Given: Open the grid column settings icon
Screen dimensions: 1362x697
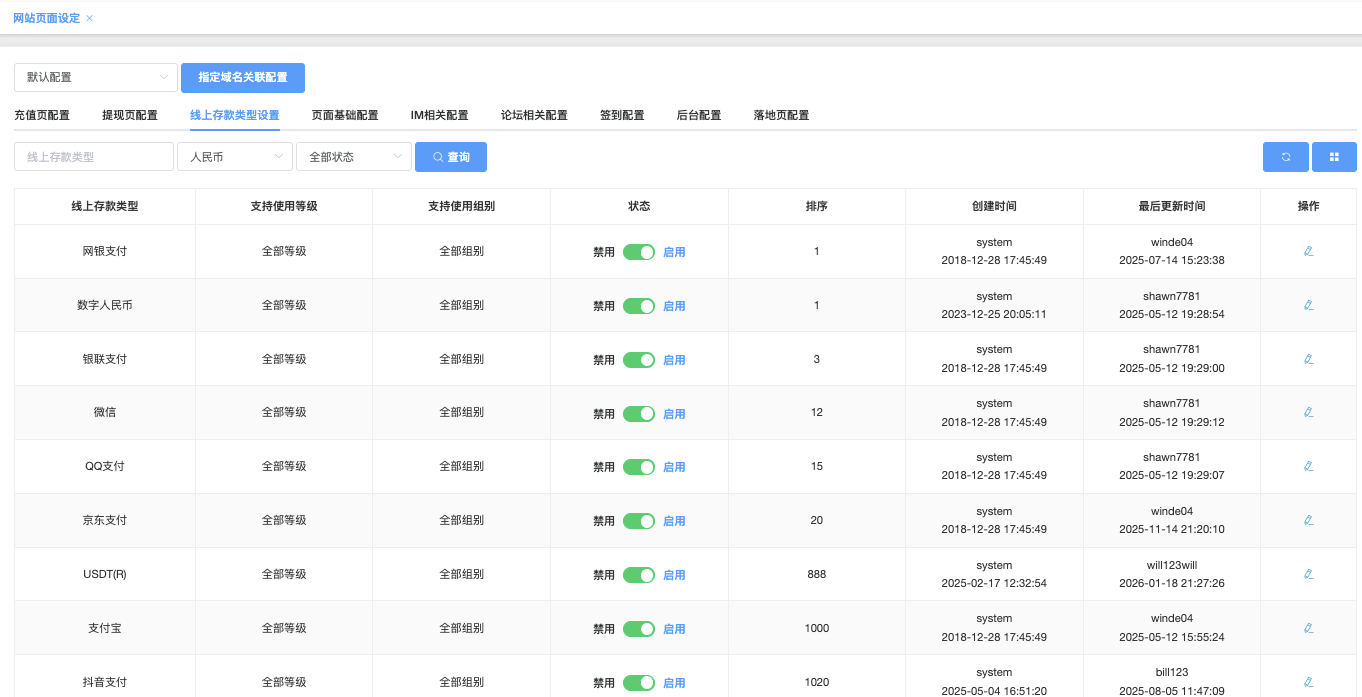Looking at the screenshot, I should [1334, 157].
